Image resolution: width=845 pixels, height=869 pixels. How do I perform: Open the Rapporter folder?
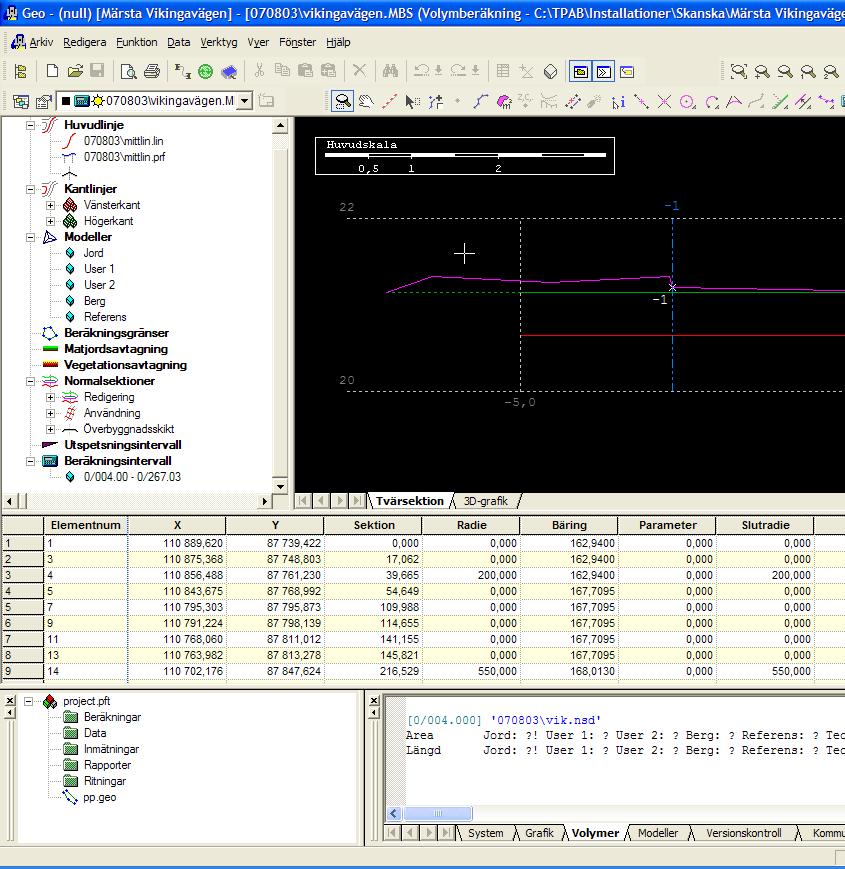coord(107,765)
